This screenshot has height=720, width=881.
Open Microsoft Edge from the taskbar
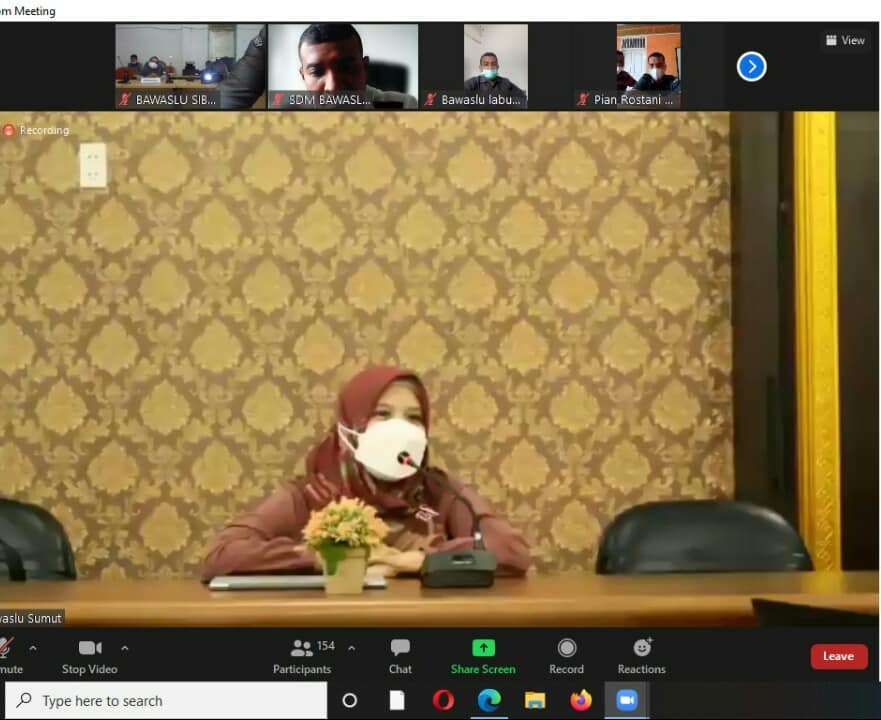(489, 700)
